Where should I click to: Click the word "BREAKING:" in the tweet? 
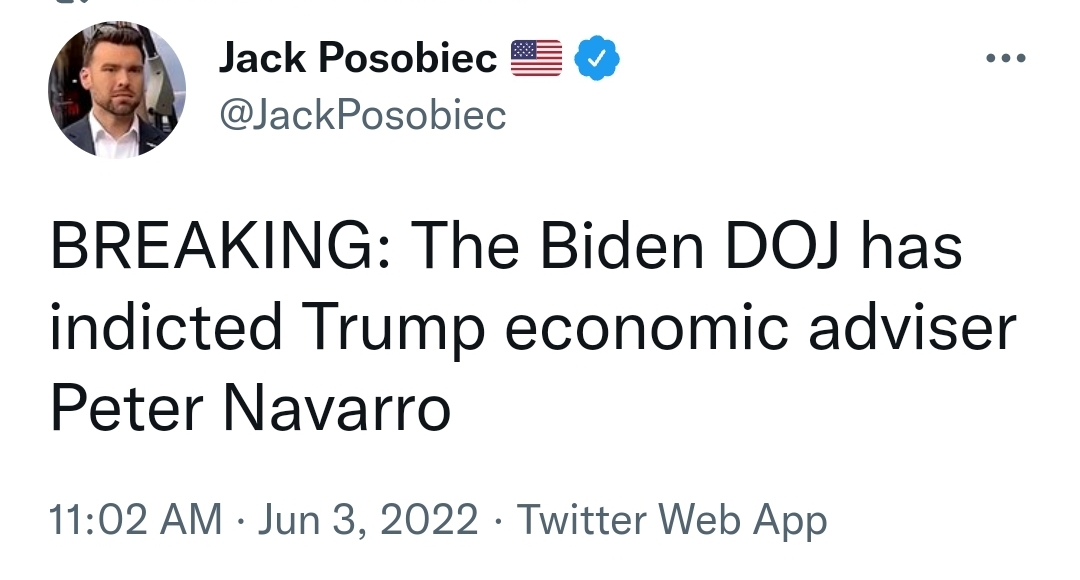pos(222,246)
